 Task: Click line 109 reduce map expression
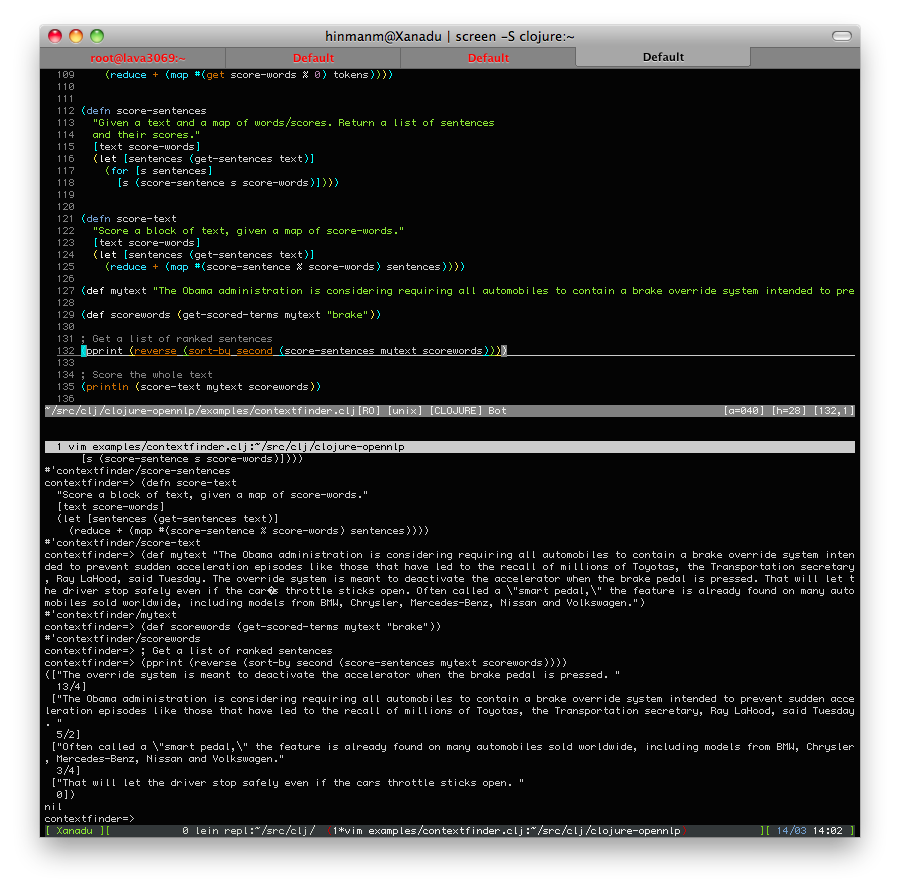tap(249, 75)
